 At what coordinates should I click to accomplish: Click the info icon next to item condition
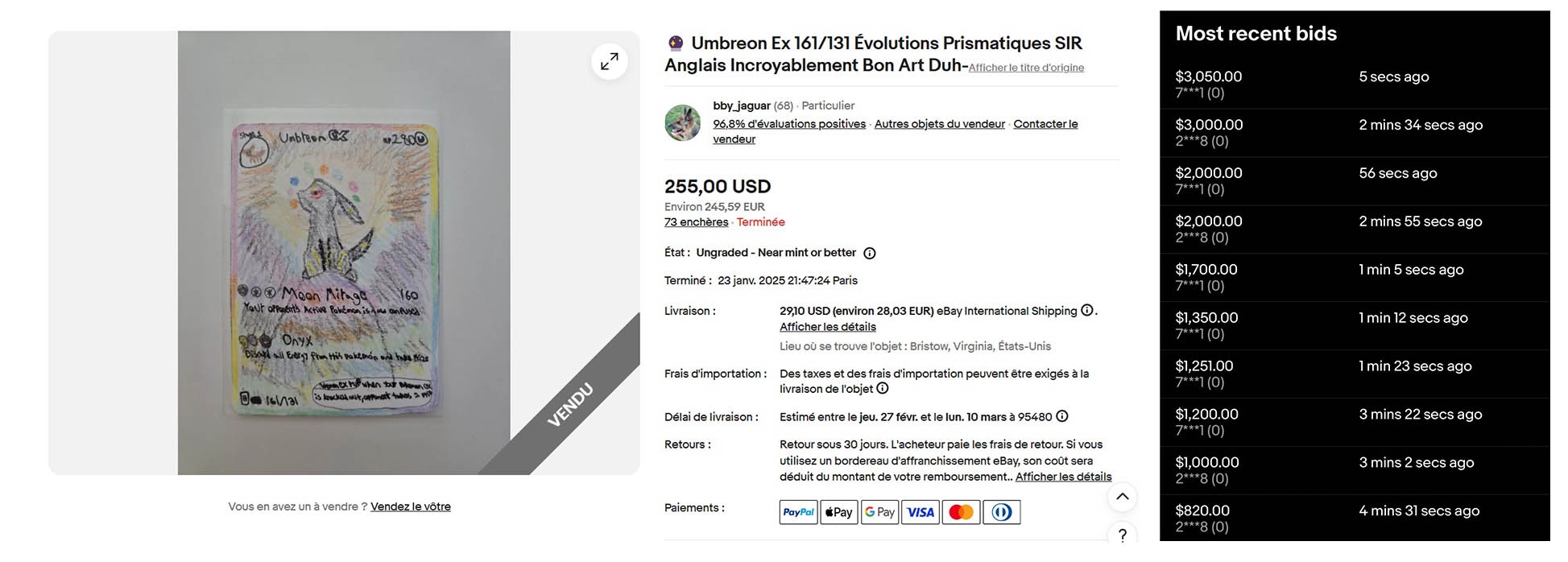click(870, 254)
